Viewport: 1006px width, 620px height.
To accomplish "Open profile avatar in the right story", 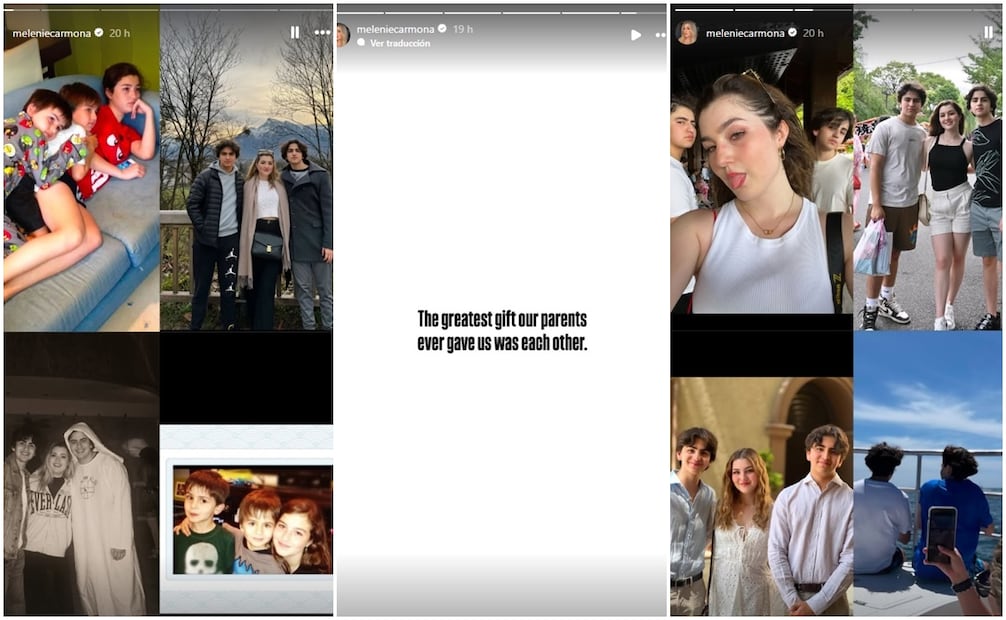I will [687, 33].
